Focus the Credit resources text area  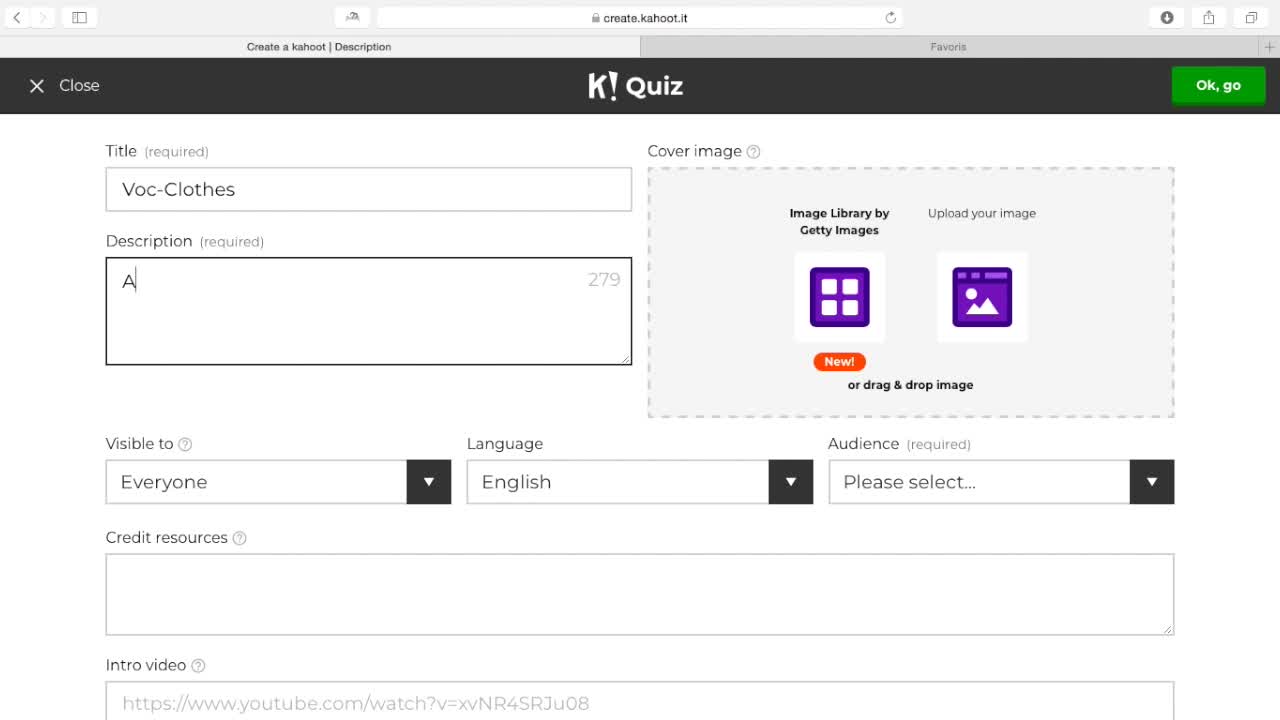[x=639, y=594]
